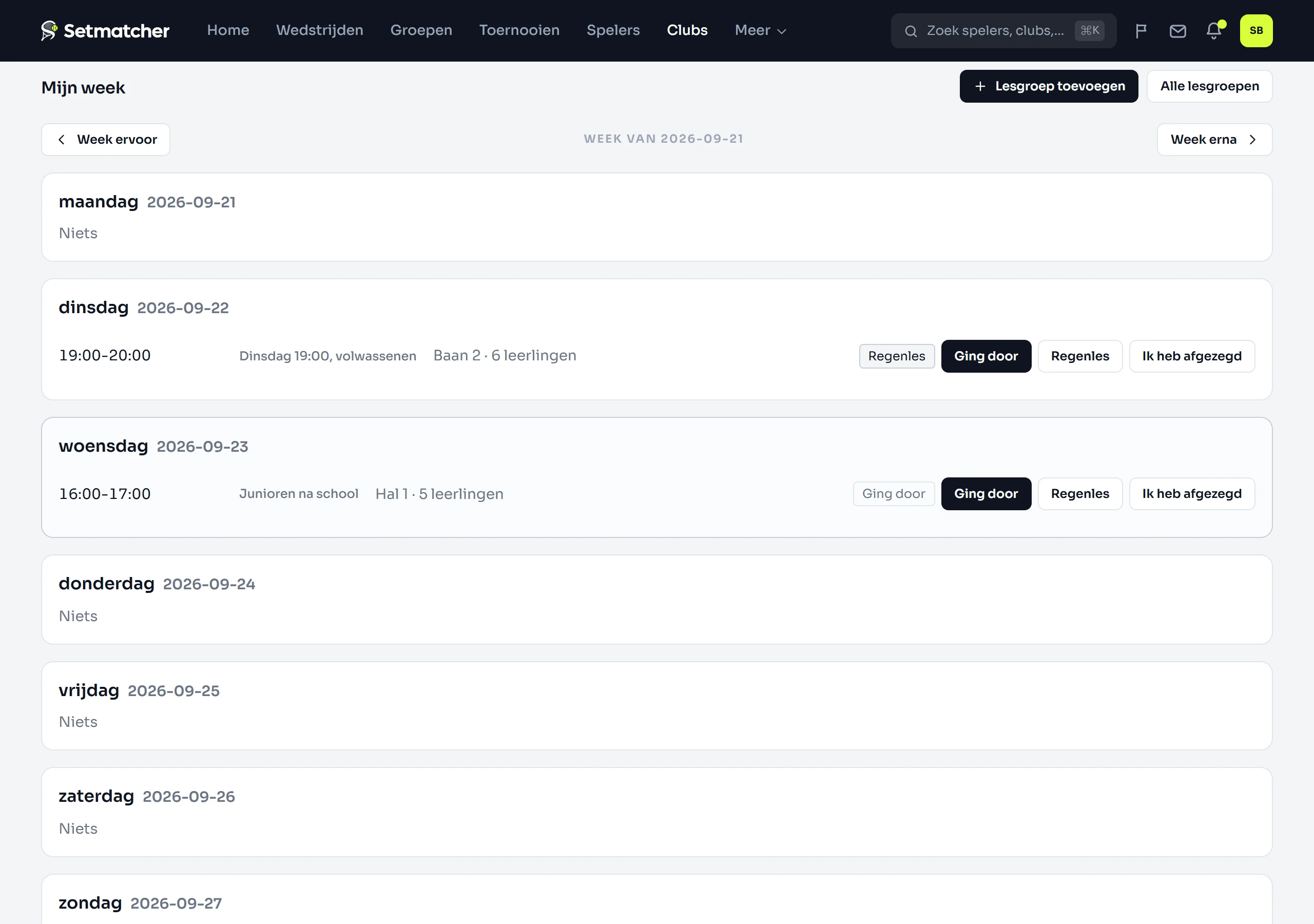Viewport: 1314px width, 924px height.
Task: Click the plus icon on Lesgroep toevoegen
Action: point(980,86)
